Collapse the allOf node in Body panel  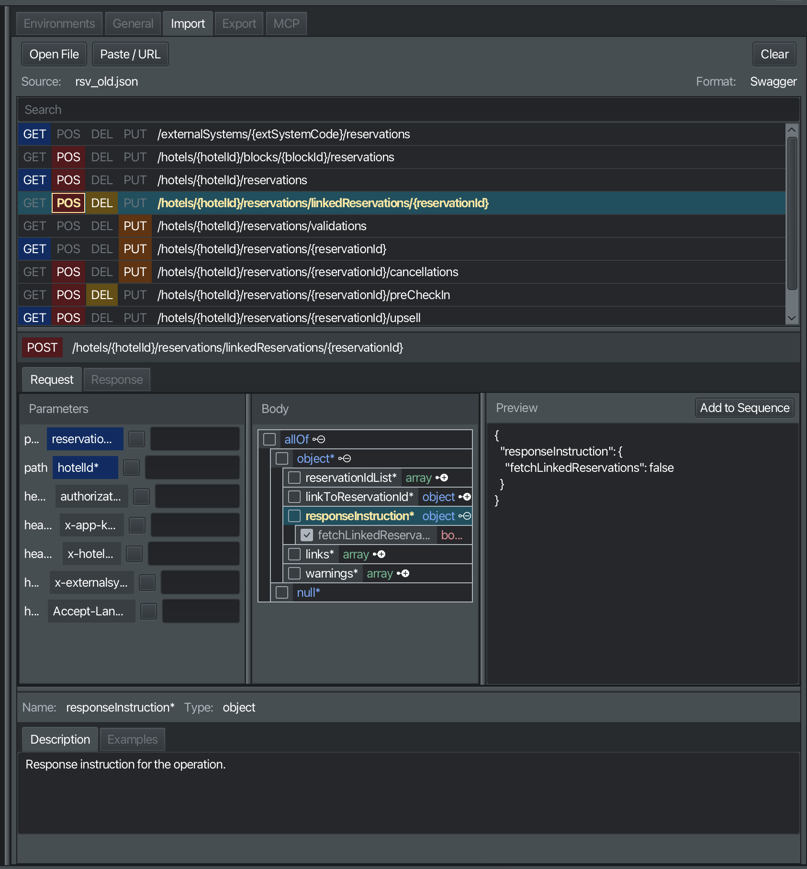pyautogui.click(x=320, y=438)
